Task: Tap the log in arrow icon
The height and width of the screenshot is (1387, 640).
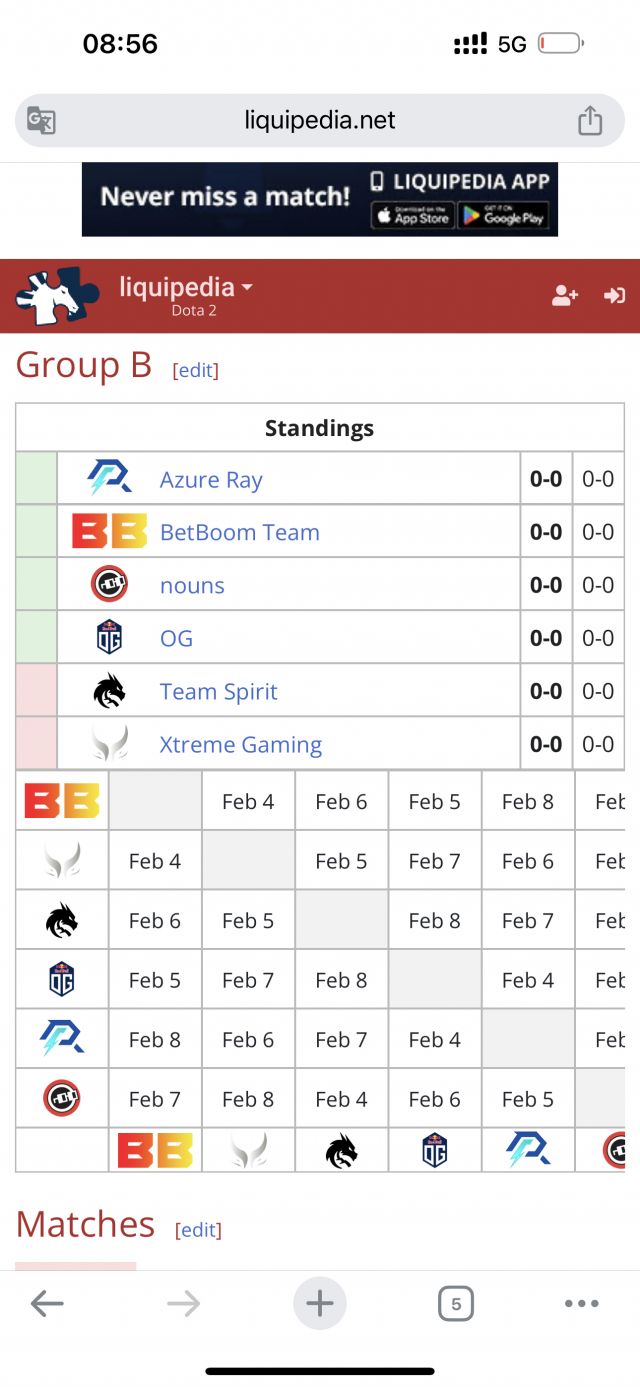Action: pos(614,296)
